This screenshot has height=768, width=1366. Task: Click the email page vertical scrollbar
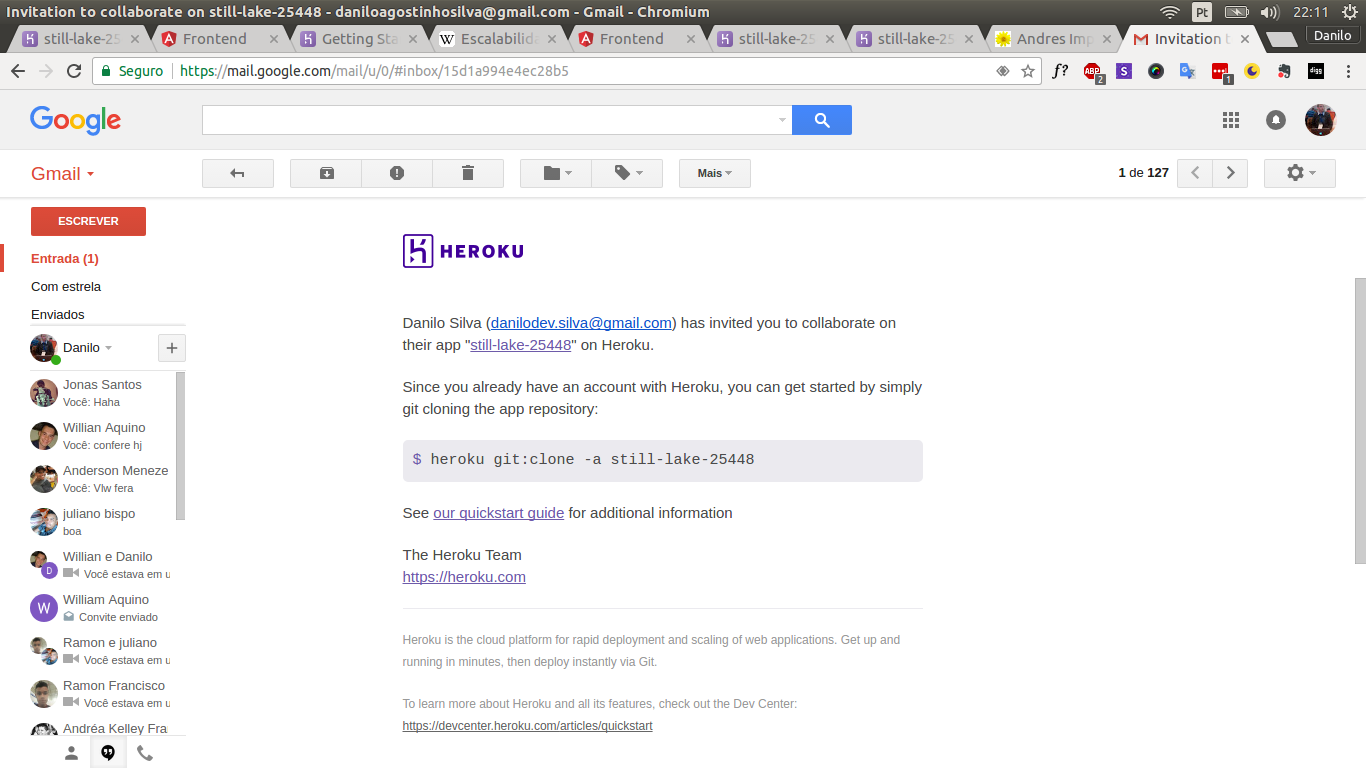tap(1360, 420)
